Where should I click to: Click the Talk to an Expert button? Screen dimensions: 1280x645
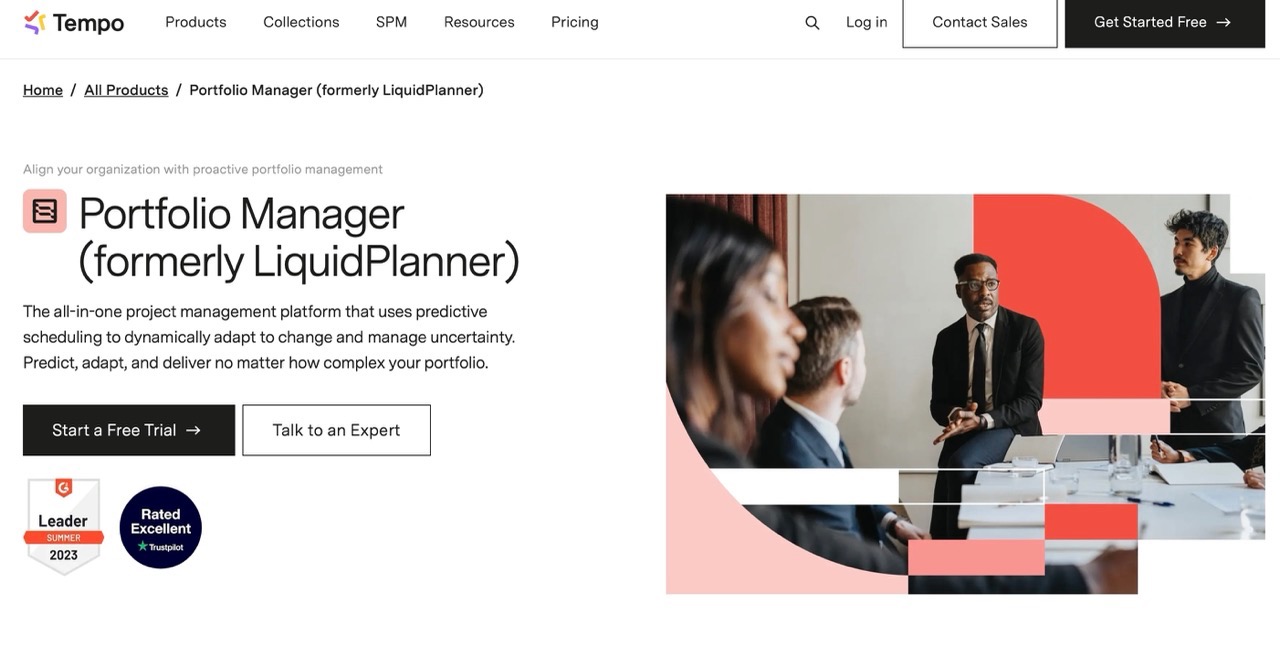336,429
